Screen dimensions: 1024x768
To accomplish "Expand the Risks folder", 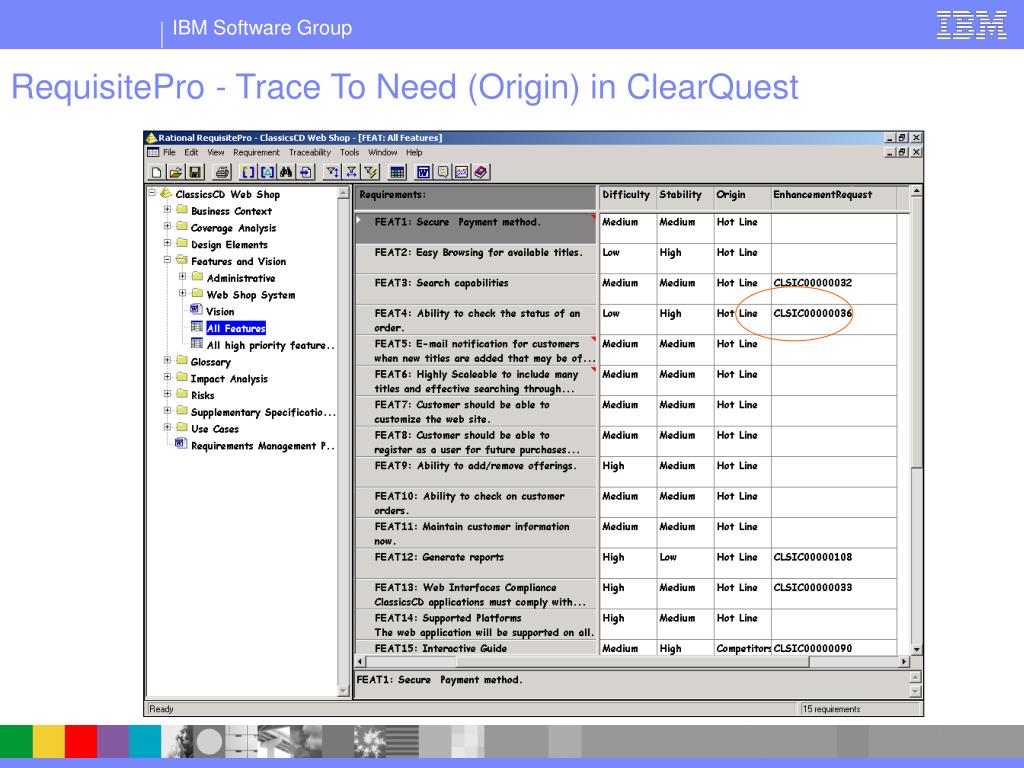I will [x=167, y=394].
